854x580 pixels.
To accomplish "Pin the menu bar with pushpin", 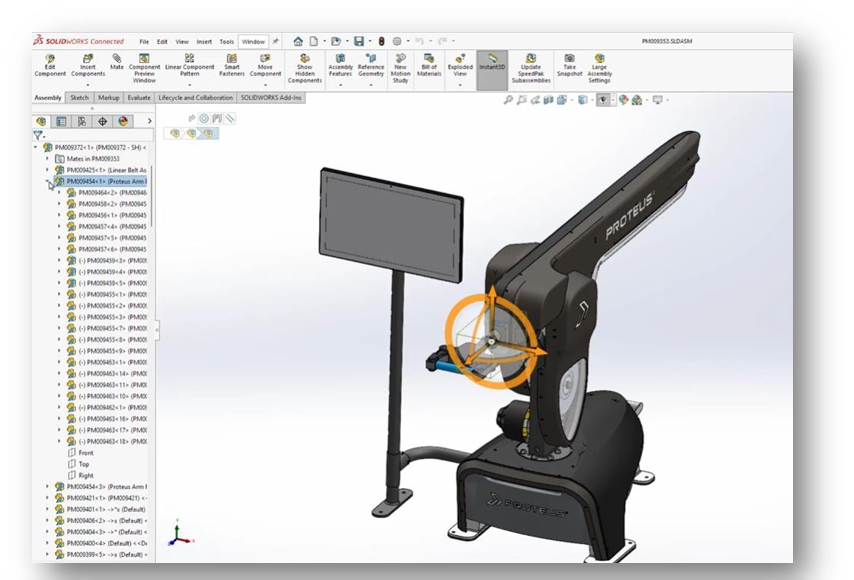I will pyautogui.click(x=276, y=41).
